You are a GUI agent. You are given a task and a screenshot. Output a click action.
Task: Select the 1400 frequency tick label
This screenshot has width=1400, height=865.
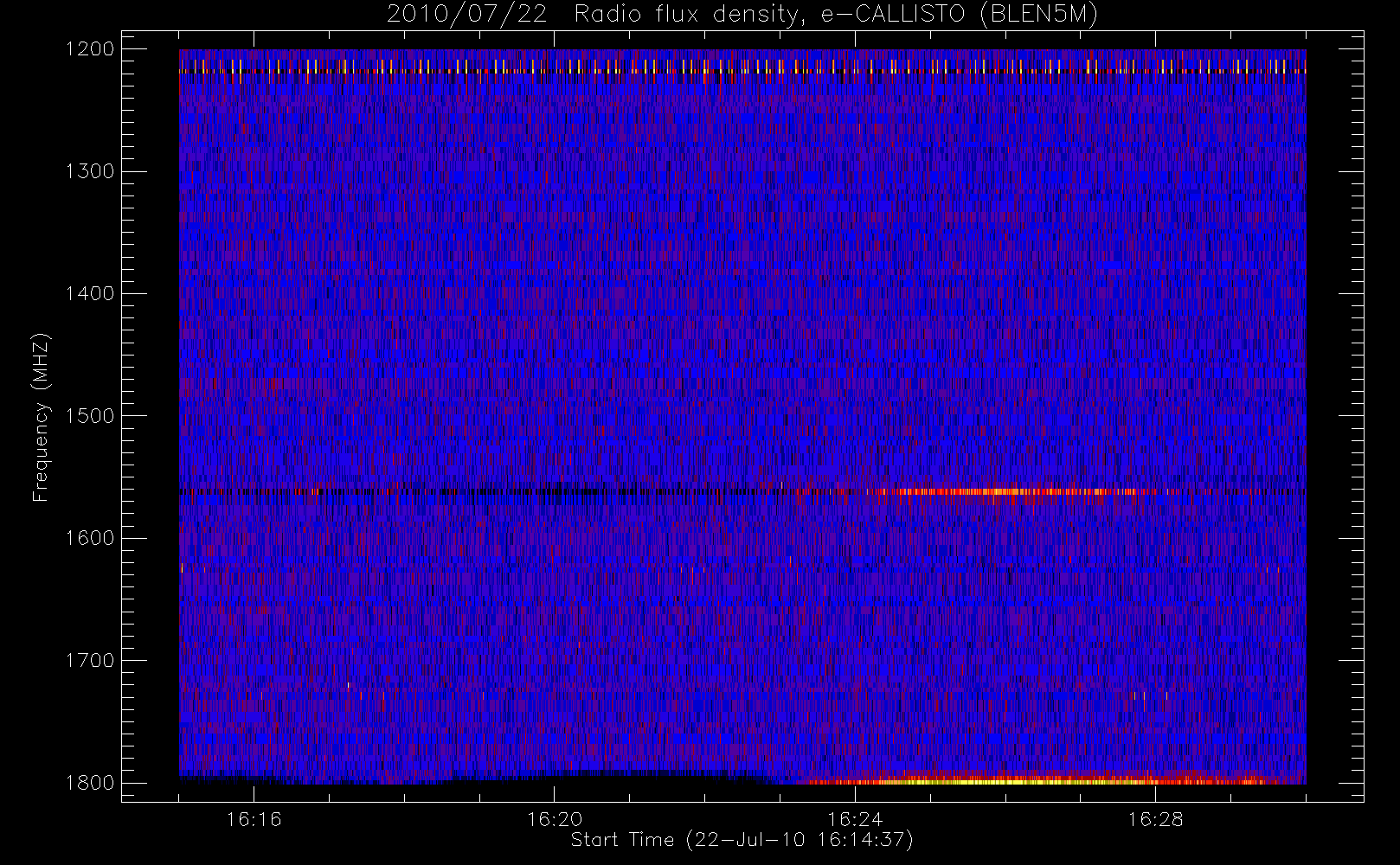click(x=90, y=294)
